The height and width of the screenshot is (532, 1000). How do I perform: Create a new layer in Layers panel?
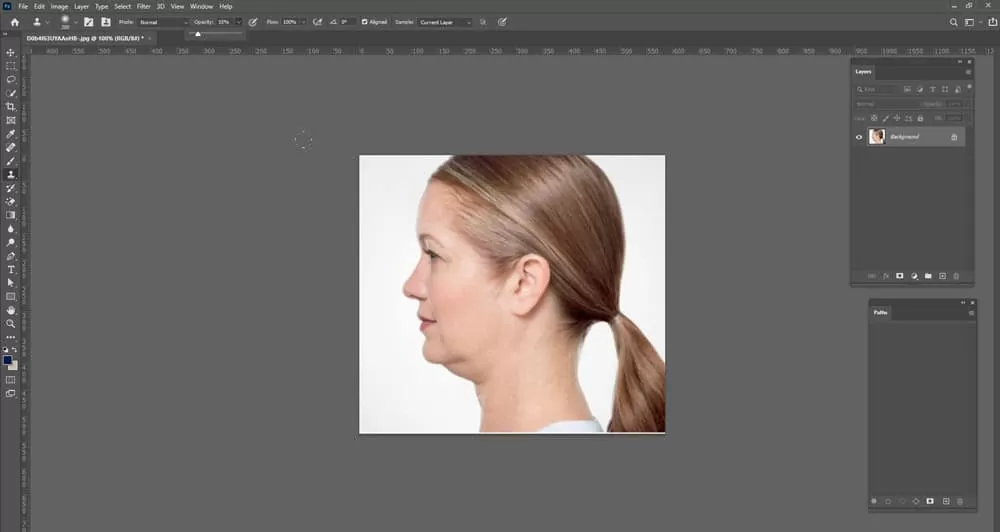(x=942, y=276)
